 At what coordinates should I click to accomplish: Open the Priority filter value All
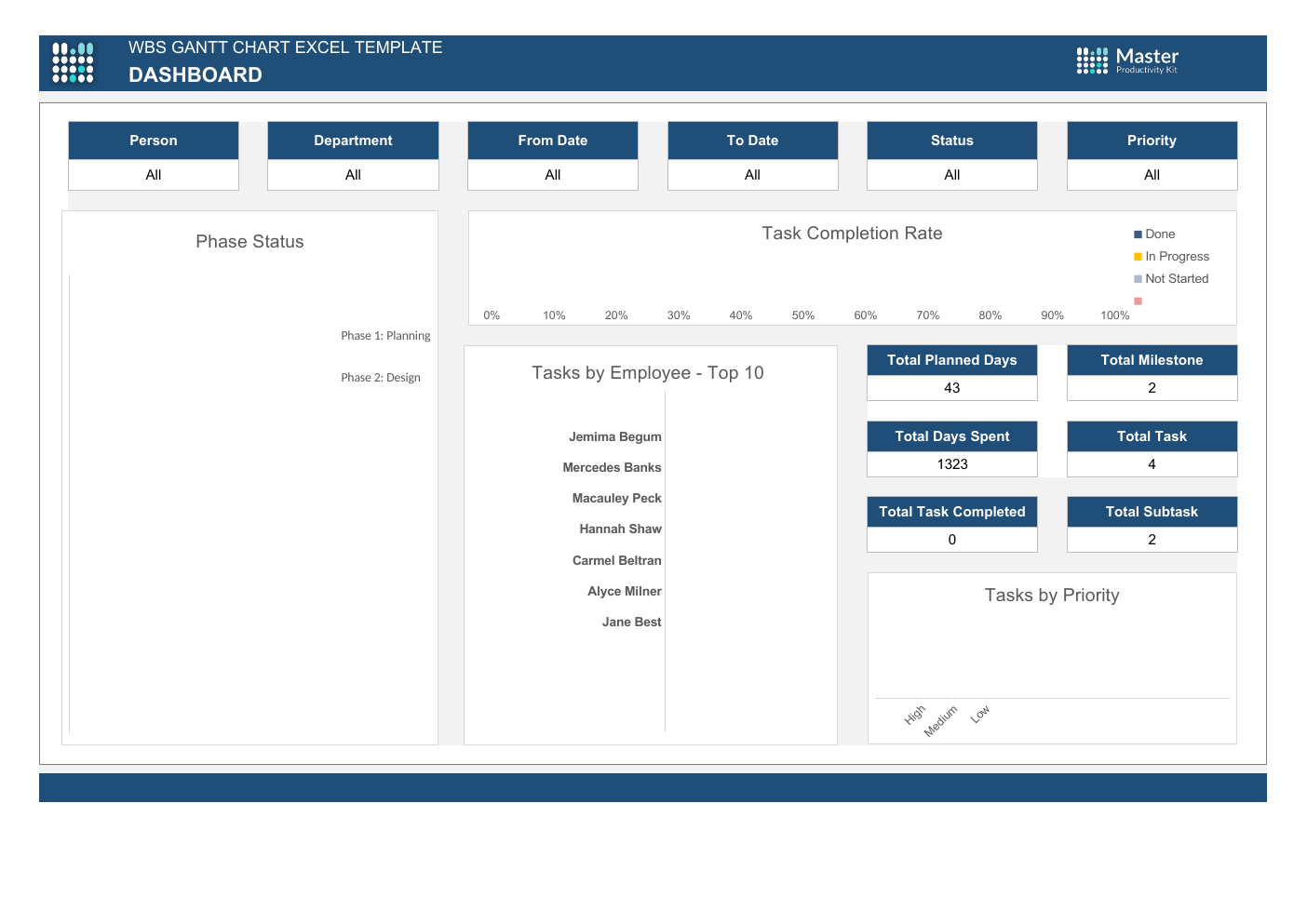[1152, 175]
